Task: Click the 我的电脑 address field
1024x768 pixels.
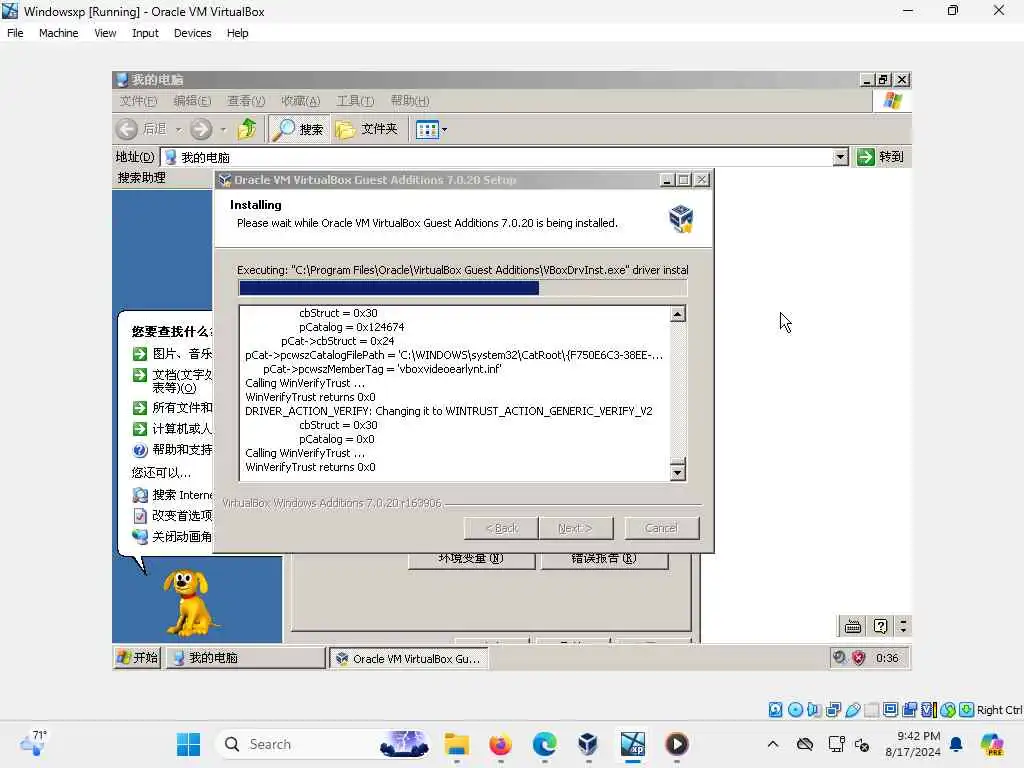Action: pyautogui.click(x=496, y=157)
